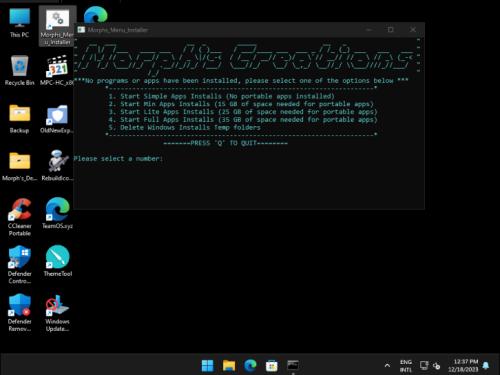500x375 pixels.
Task: Open network status tray icon
Action: (x=424, y=366)
